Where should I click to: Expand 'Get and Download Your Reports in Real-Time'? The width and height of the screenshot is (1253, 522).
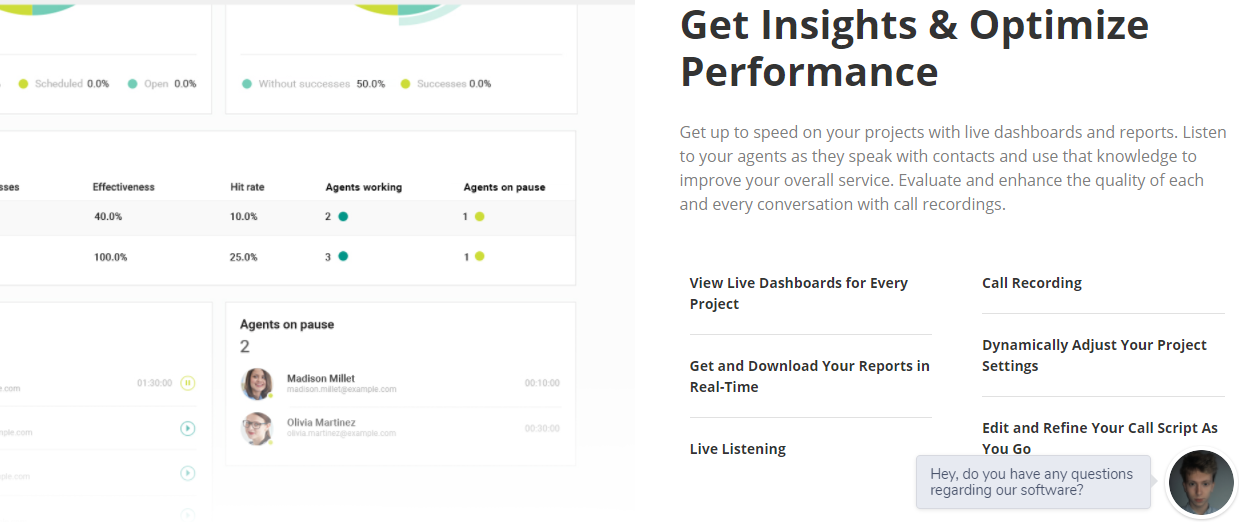coord(809,376)
